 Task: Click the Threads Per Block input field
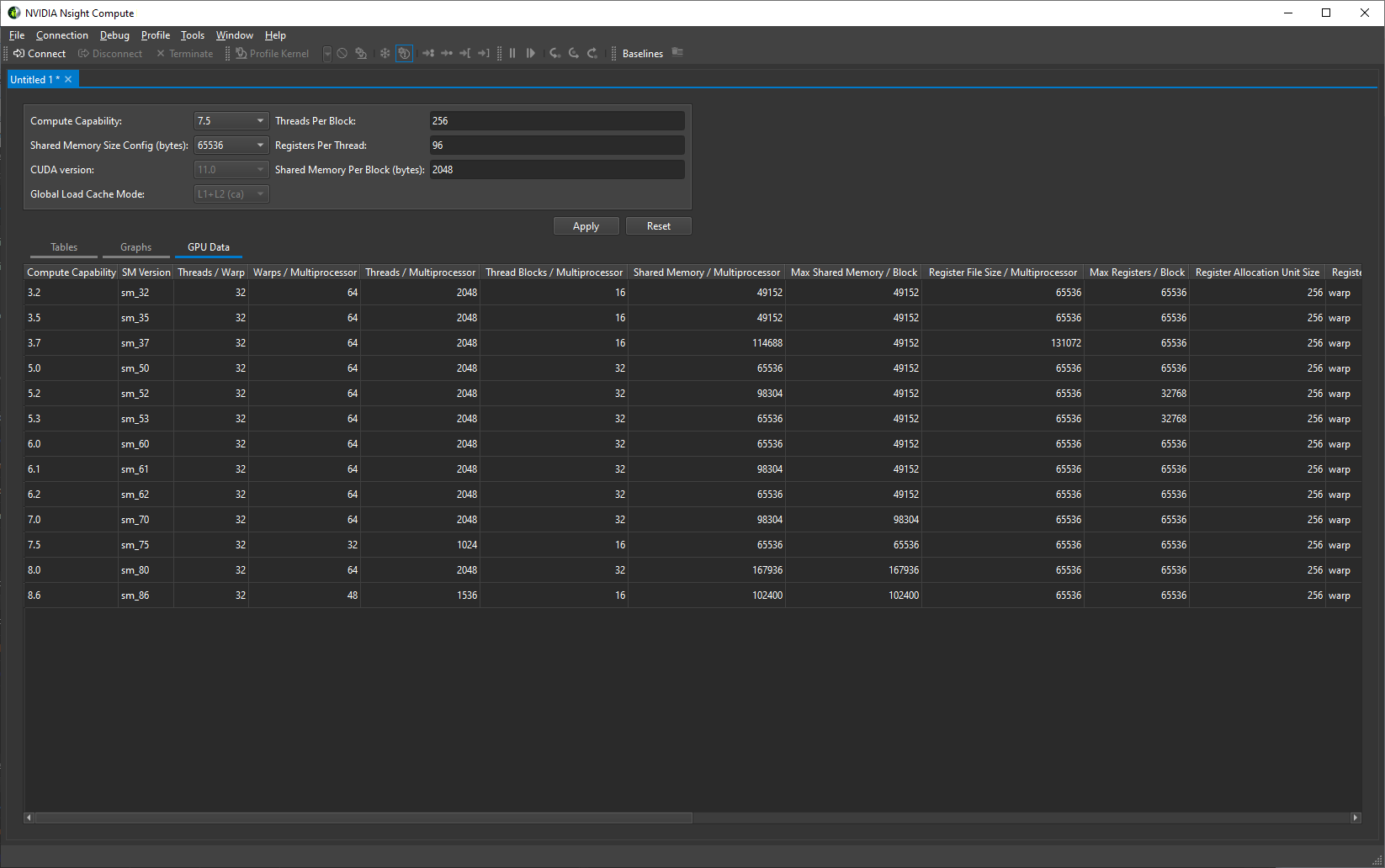[x=557, y=121]
